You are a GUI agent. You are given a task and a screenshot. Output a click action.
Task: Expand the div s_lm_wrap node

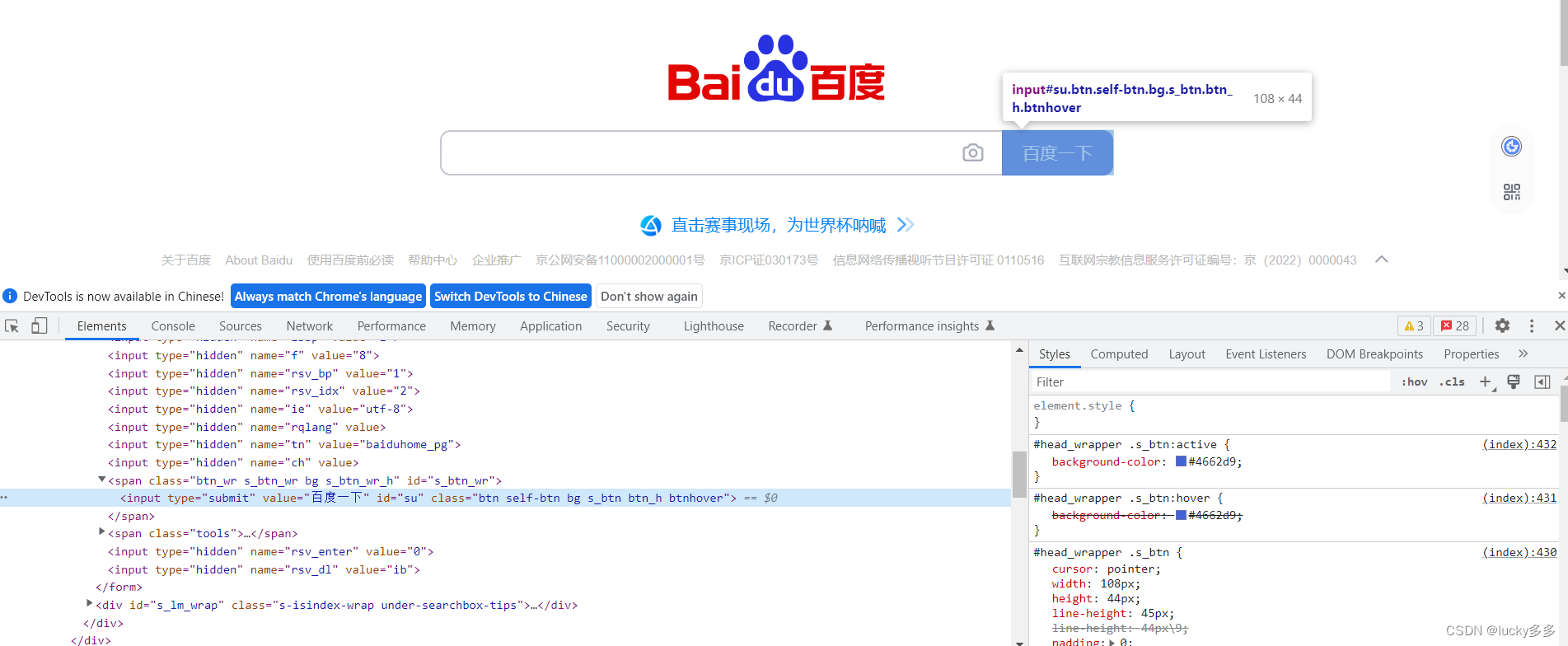pos(90,604)
